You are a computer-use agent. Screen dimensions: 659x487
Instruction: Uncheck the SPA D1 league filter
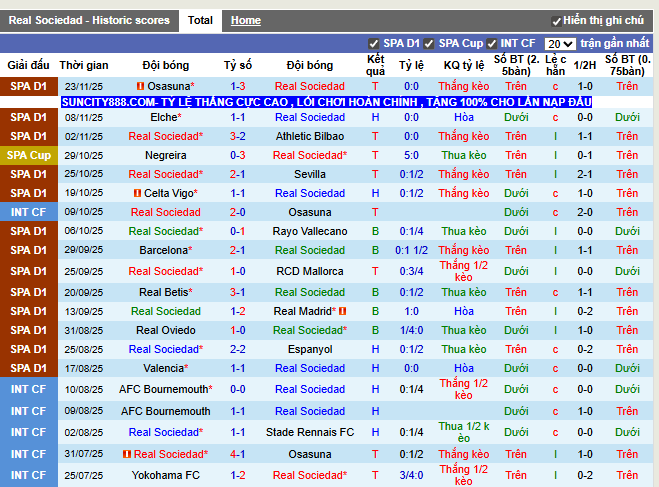(x=373, y=44)
